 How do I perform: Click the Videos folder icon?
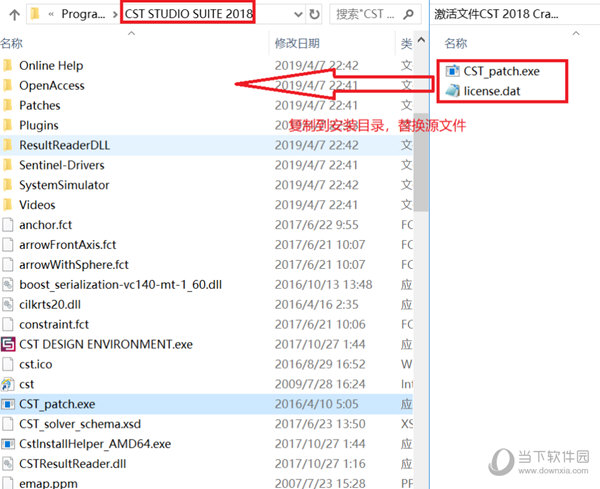coord(8,205)
